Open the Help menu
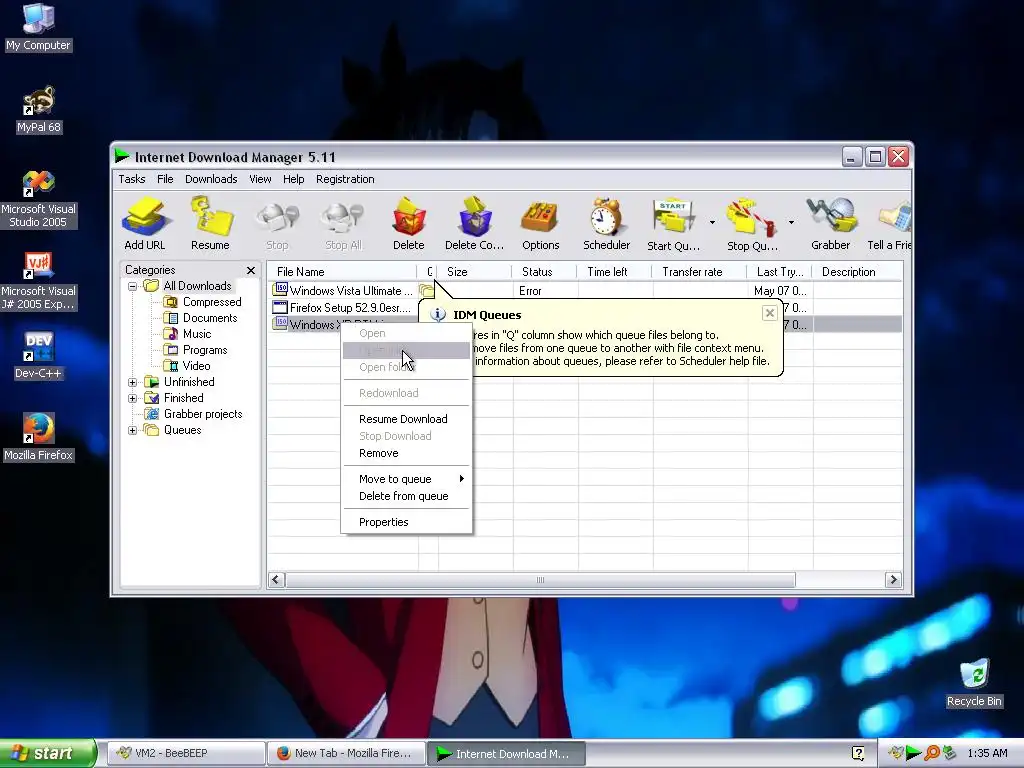Screen dimensions: 1024x768 [x=293, y=179]
